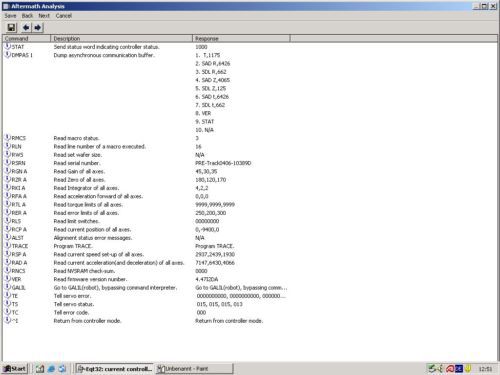Click the icon beside the RSRN command
The image size is (500, 375).
(7, 163)
